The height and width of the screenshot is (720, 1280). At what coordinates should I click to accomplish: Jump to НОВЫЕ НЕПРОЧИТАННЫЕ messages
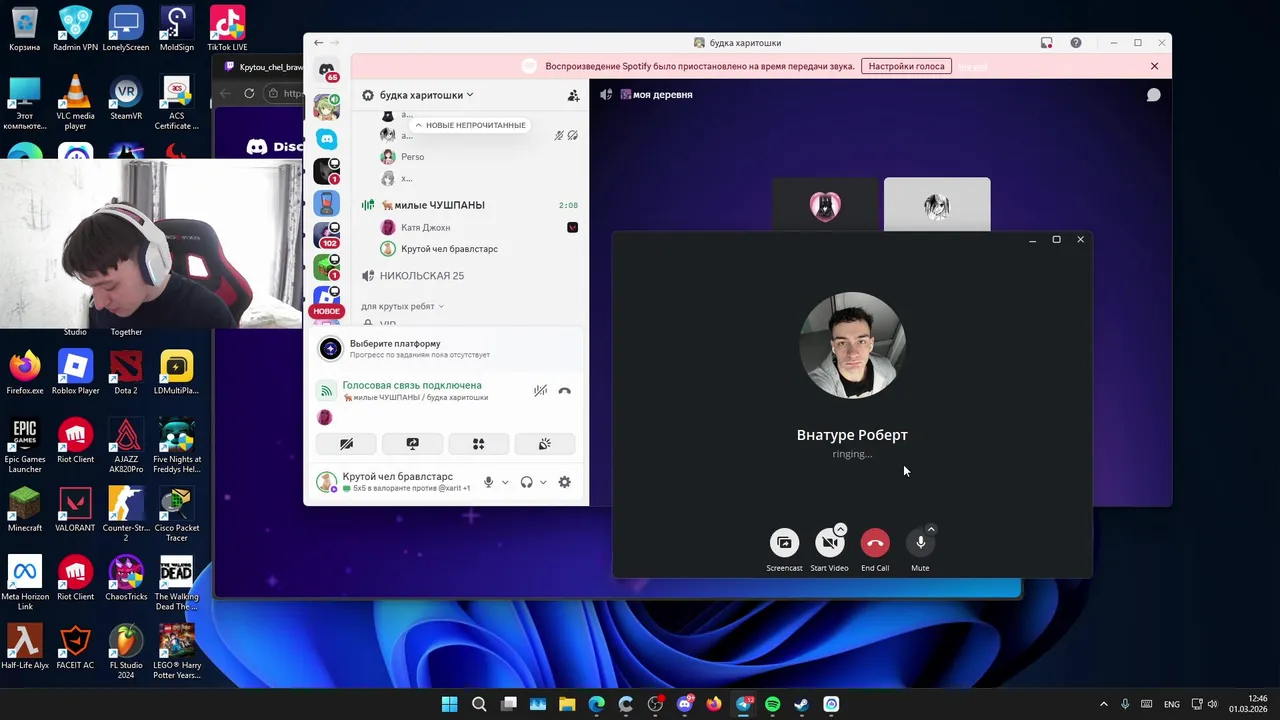coord(470,125)
